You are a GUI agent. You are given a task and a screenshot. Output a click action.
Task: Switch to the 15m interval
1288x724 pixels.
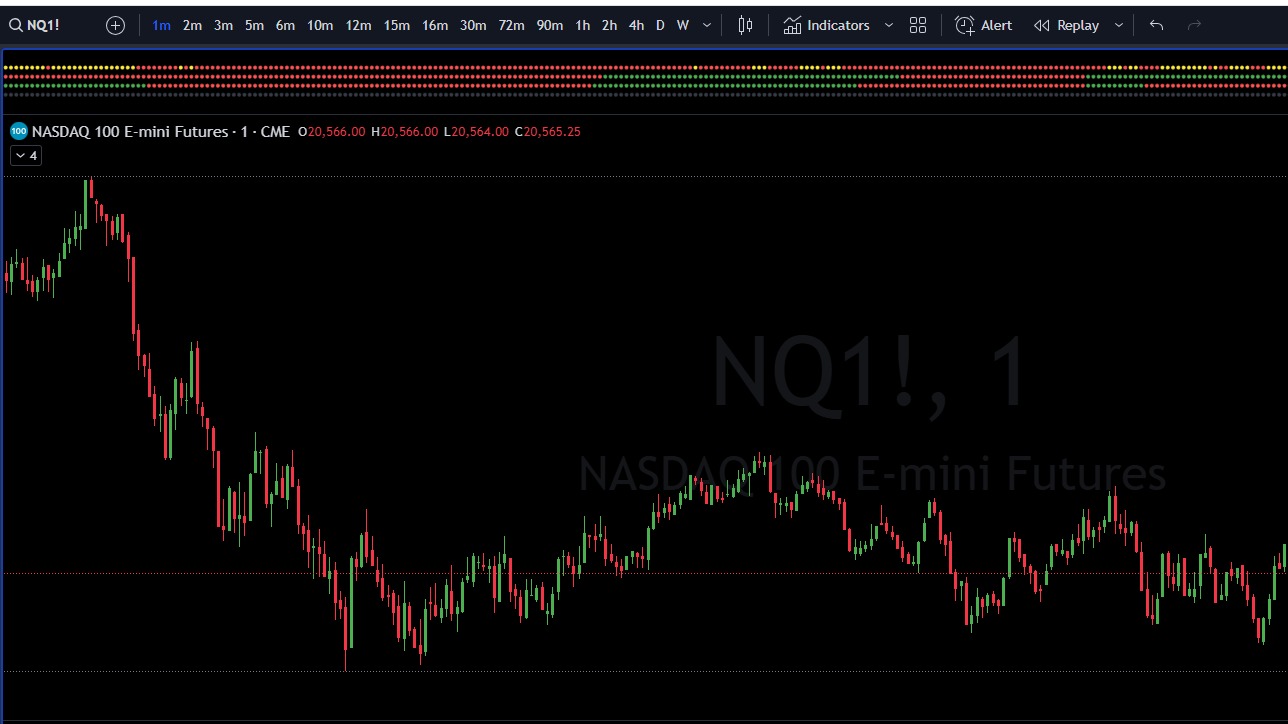[396, 25]
